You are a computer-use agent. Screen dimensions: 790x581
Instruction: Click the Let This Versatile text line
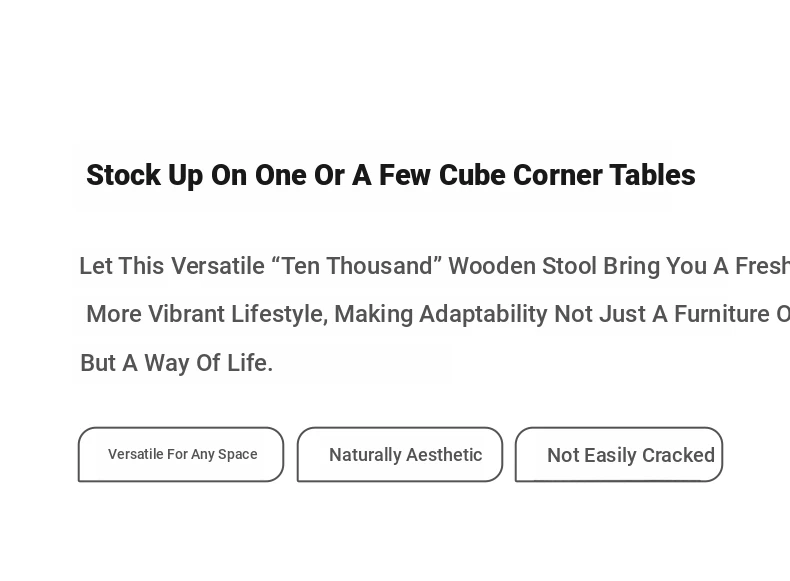(435, 266)
